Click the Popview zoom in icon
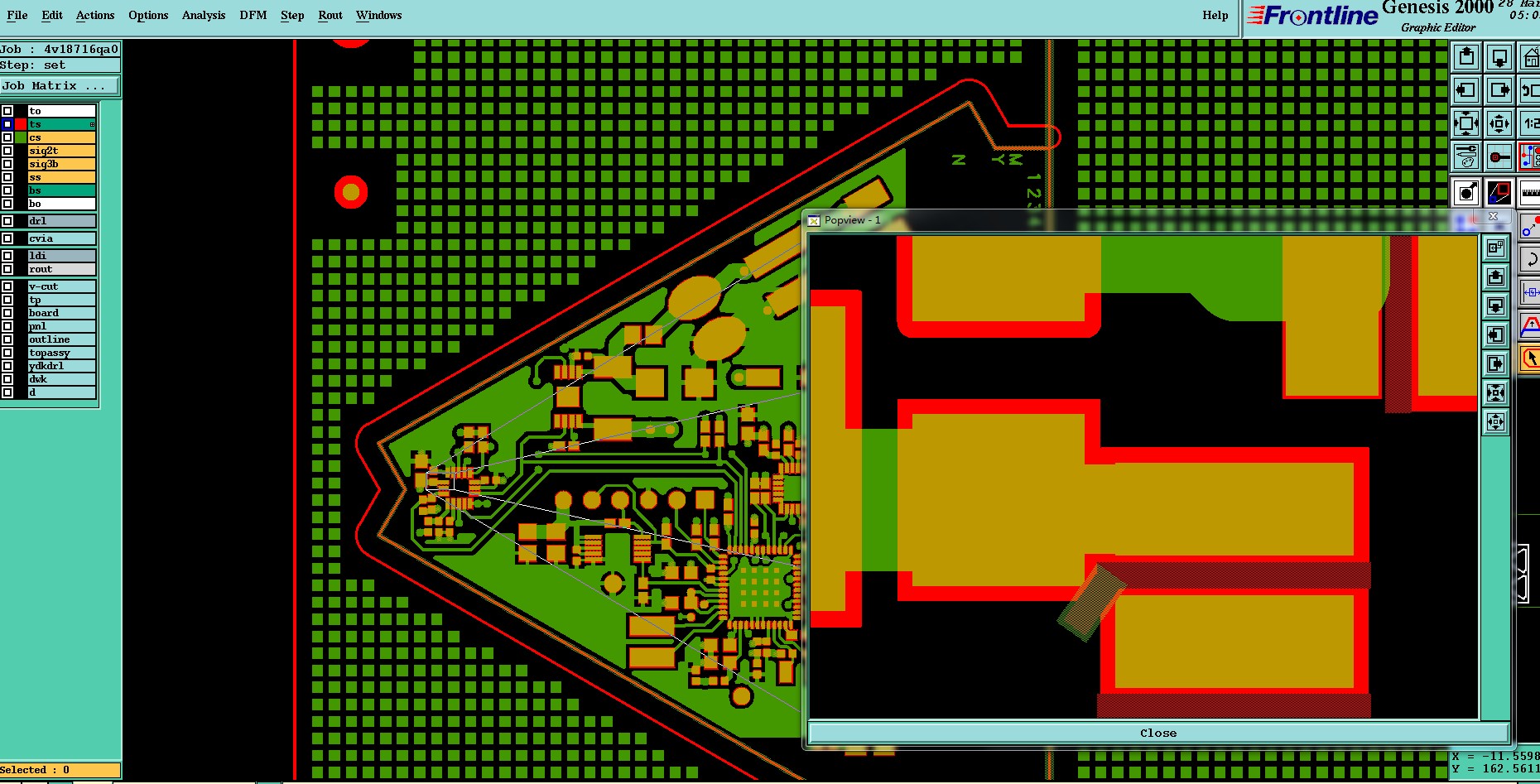 pos(1495,392)
